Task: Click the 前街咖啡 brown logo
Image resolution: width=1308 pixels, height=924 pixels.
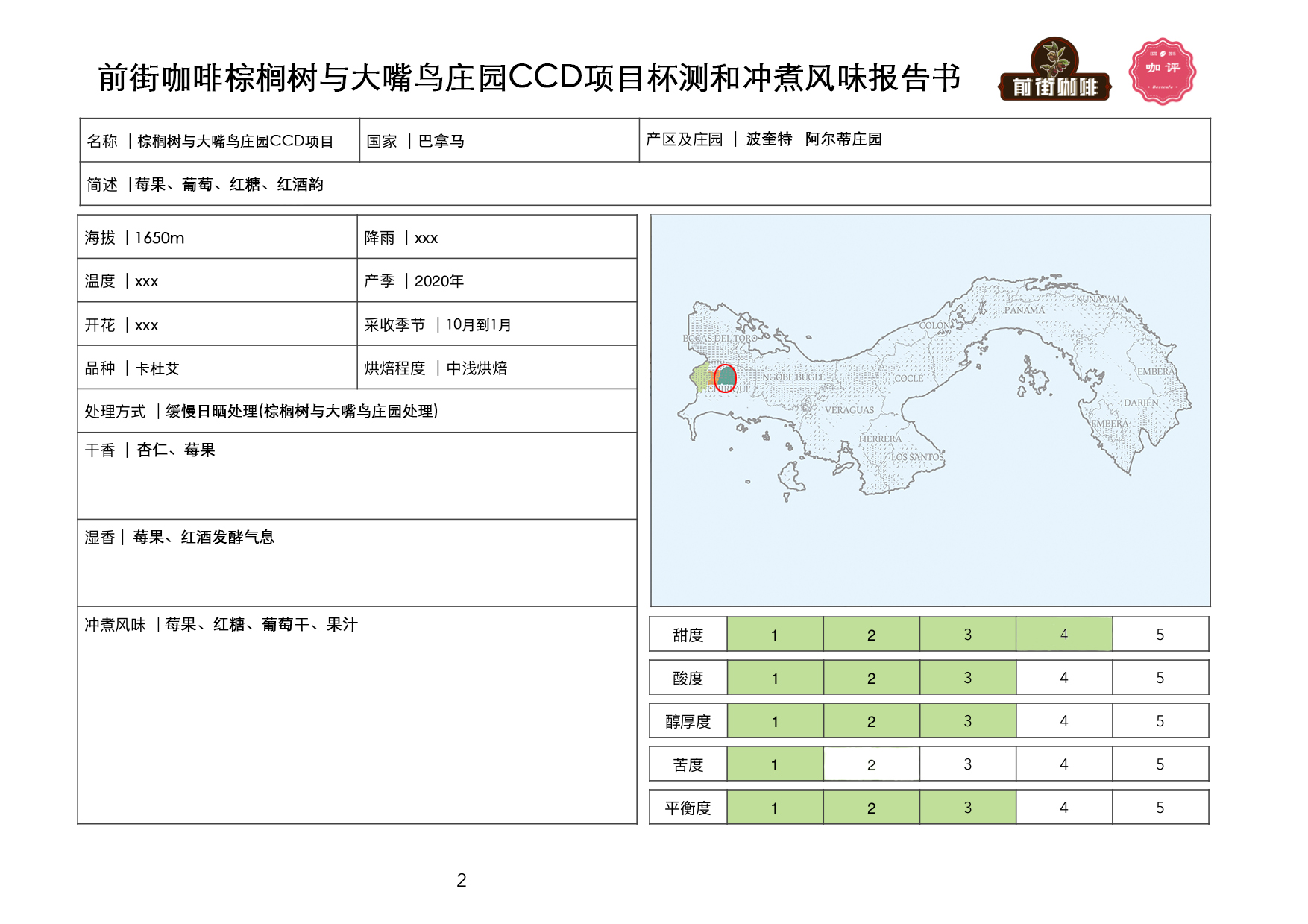Action: (x=1054, y=71)
